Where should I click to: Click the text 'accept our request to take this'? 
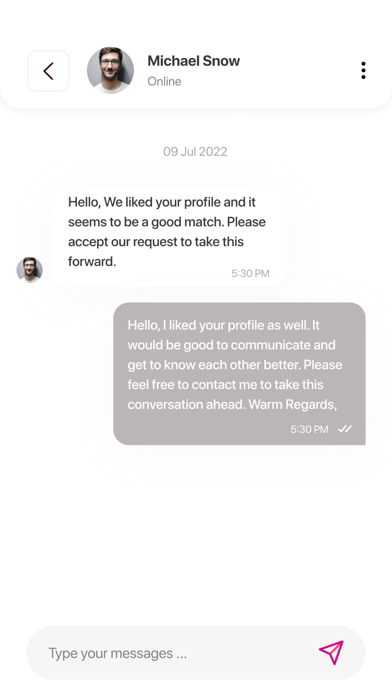[x=156, y=242]
